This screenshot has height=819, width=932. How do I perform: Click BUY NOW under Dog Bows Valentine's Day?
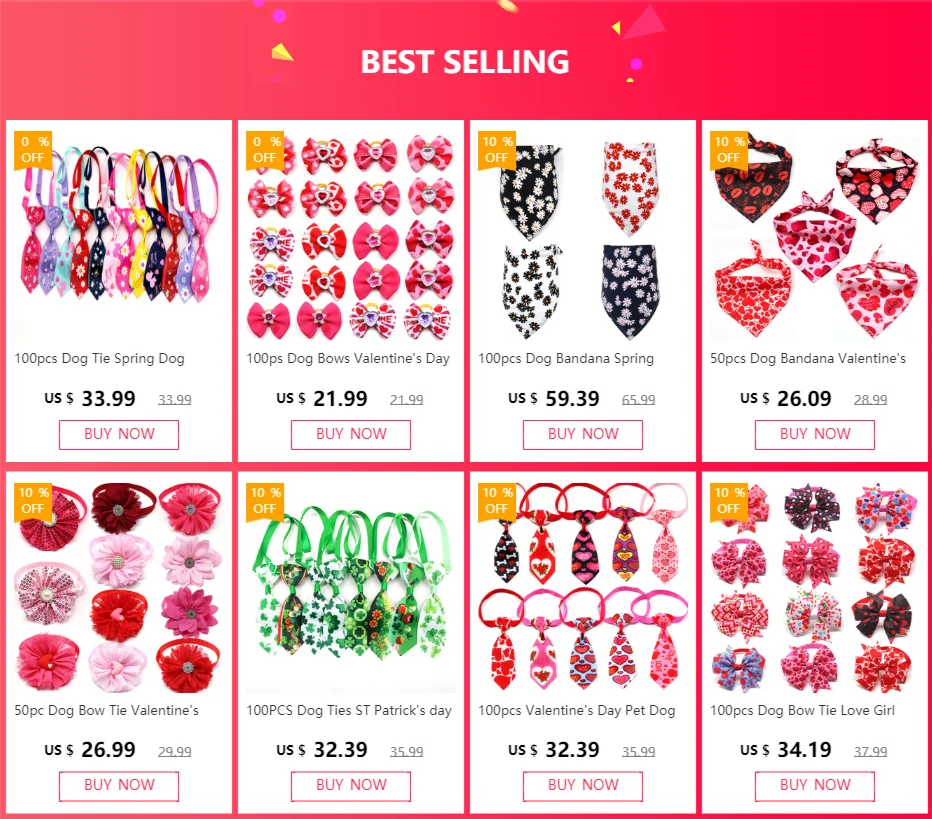(351, 434)
